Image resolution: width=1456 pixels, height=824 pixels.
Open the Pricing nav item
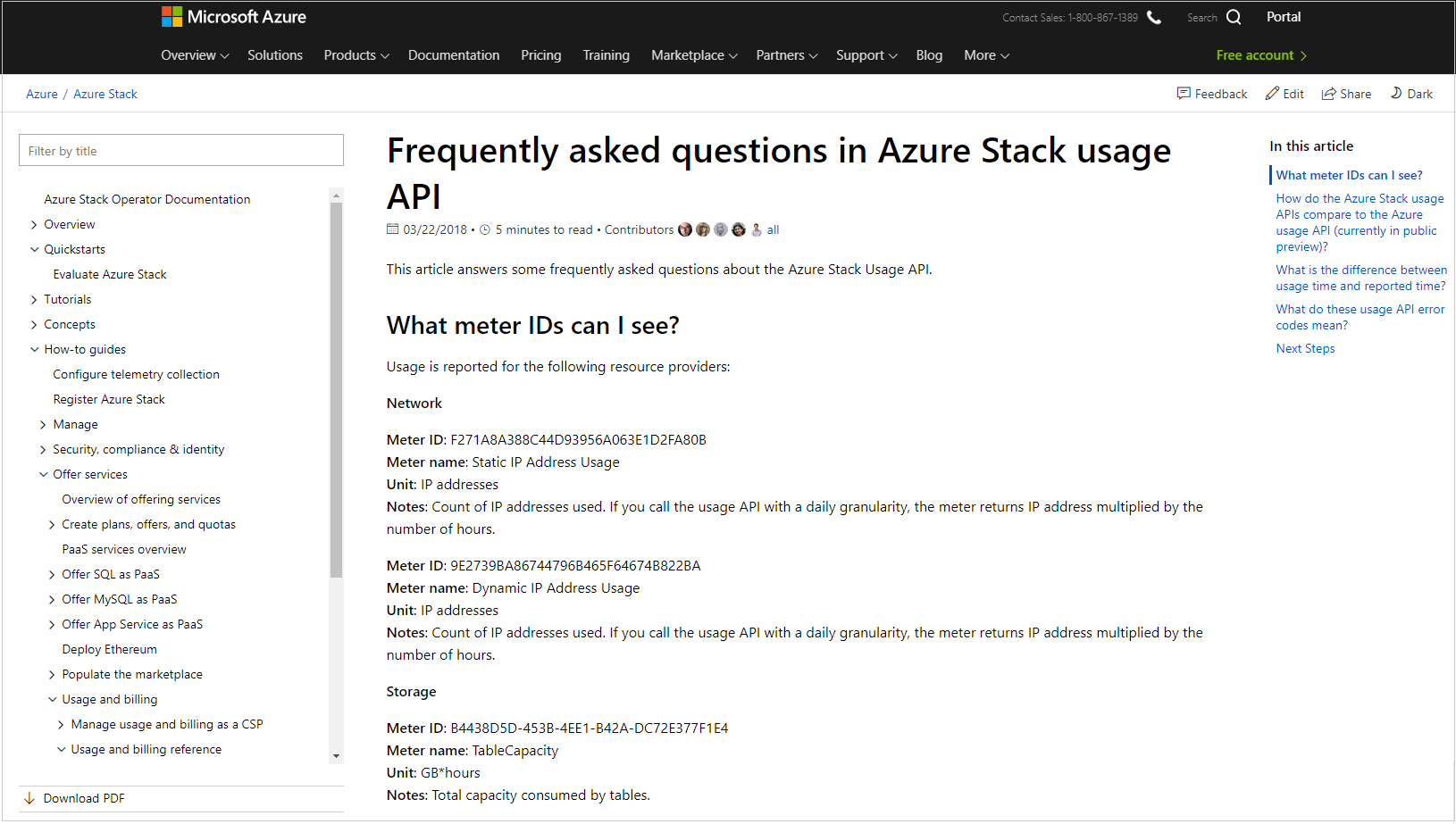[x=541, y=55]
